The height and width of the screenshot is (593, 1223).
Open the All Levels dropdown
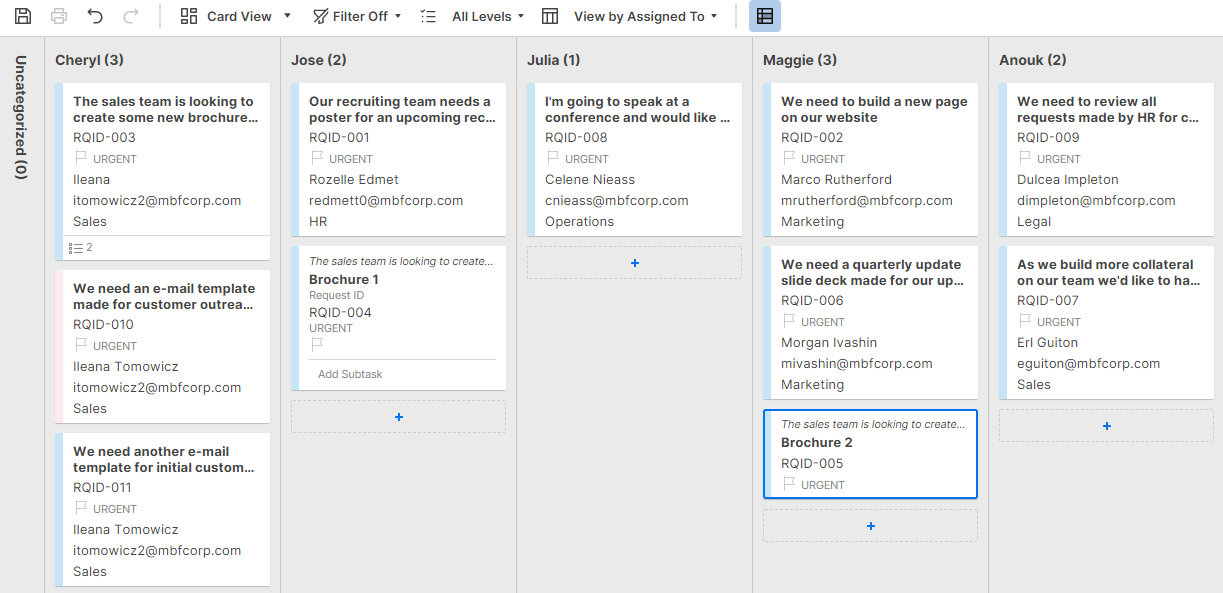[480, 15]
